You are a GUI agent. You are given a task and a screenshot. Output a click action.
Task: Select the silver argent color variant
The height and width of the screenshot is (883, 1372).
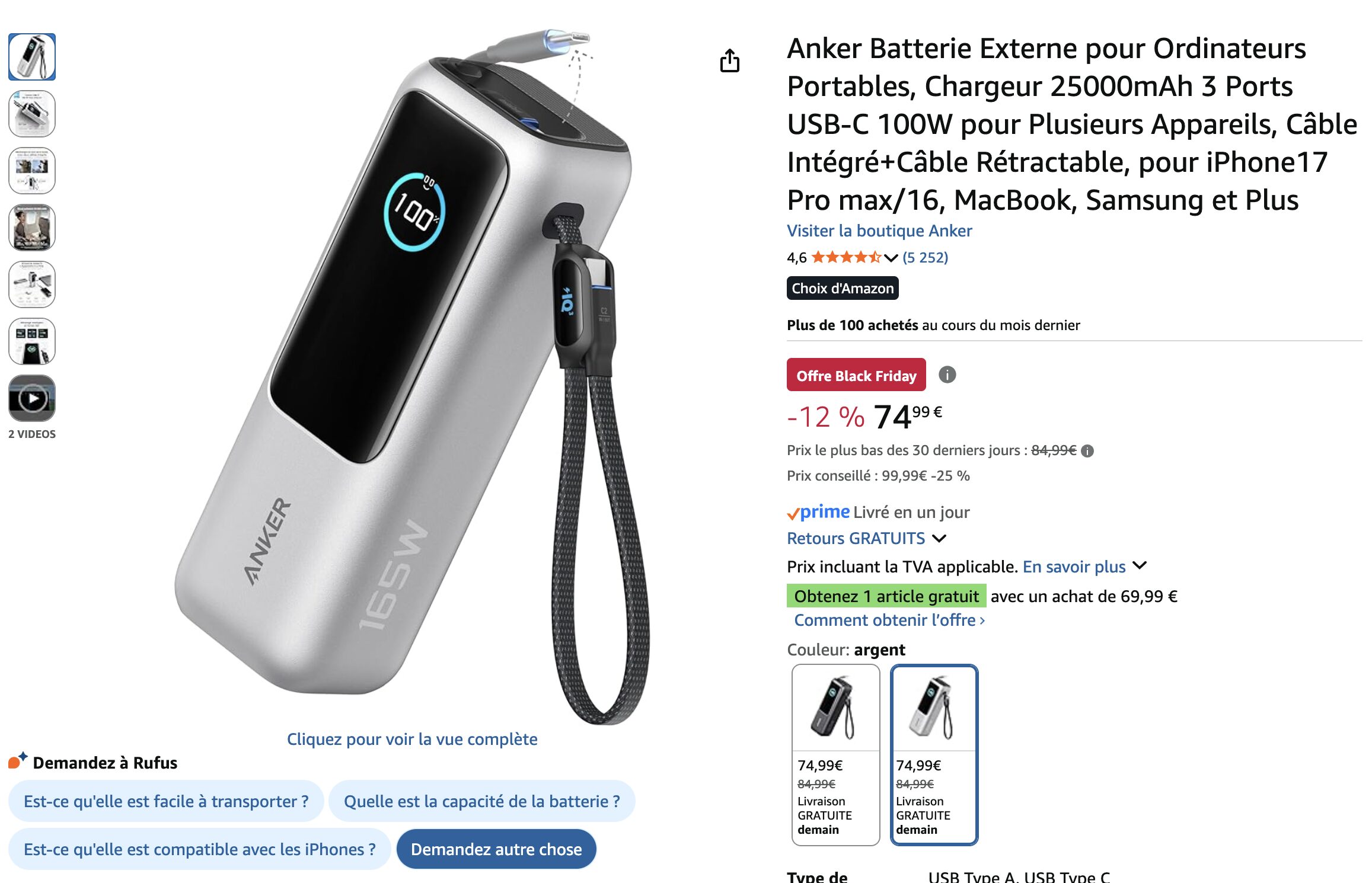point(934,754)
